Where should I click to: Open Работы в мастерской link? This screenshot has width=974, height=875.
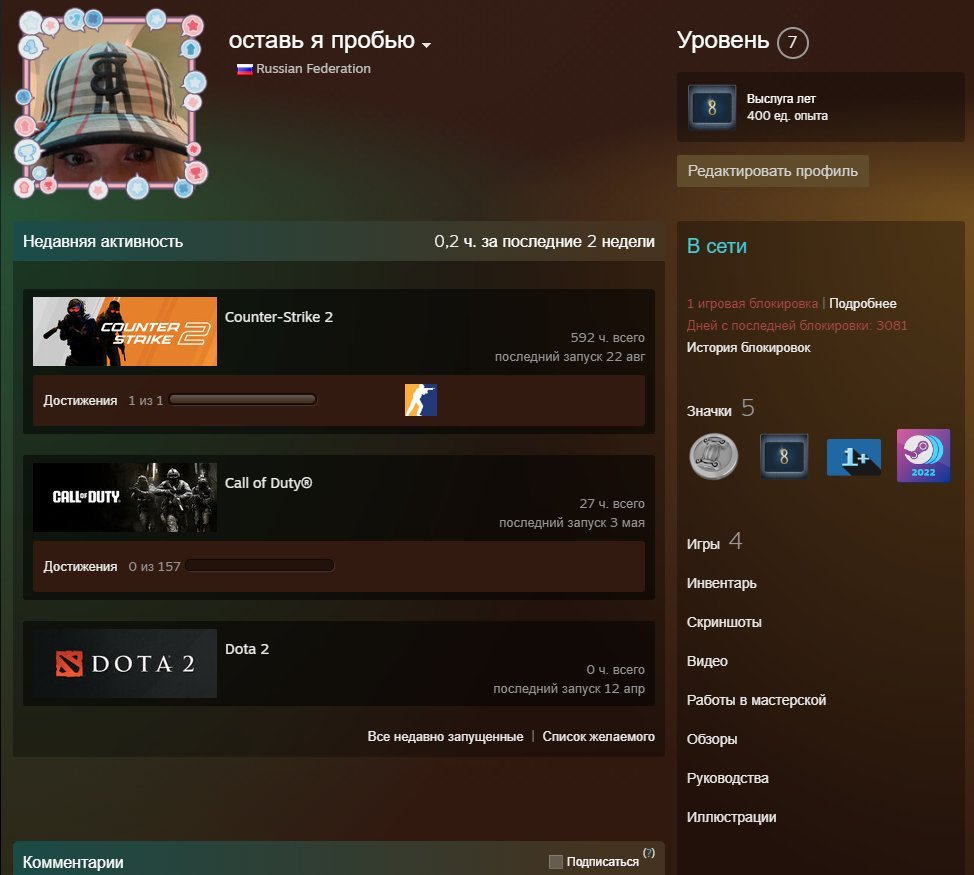pyautogui.click(x=756, y=700)
